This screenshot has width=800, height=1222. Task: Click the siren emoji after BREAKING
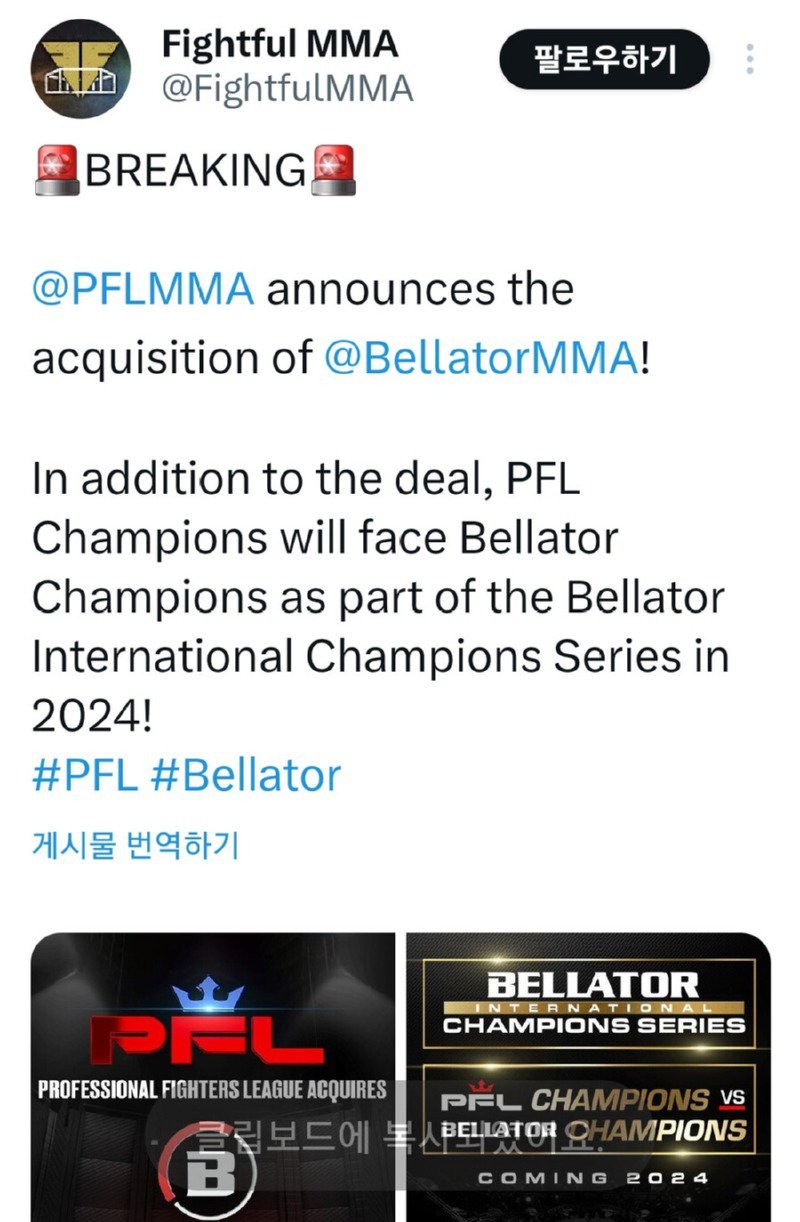(333, 170)
